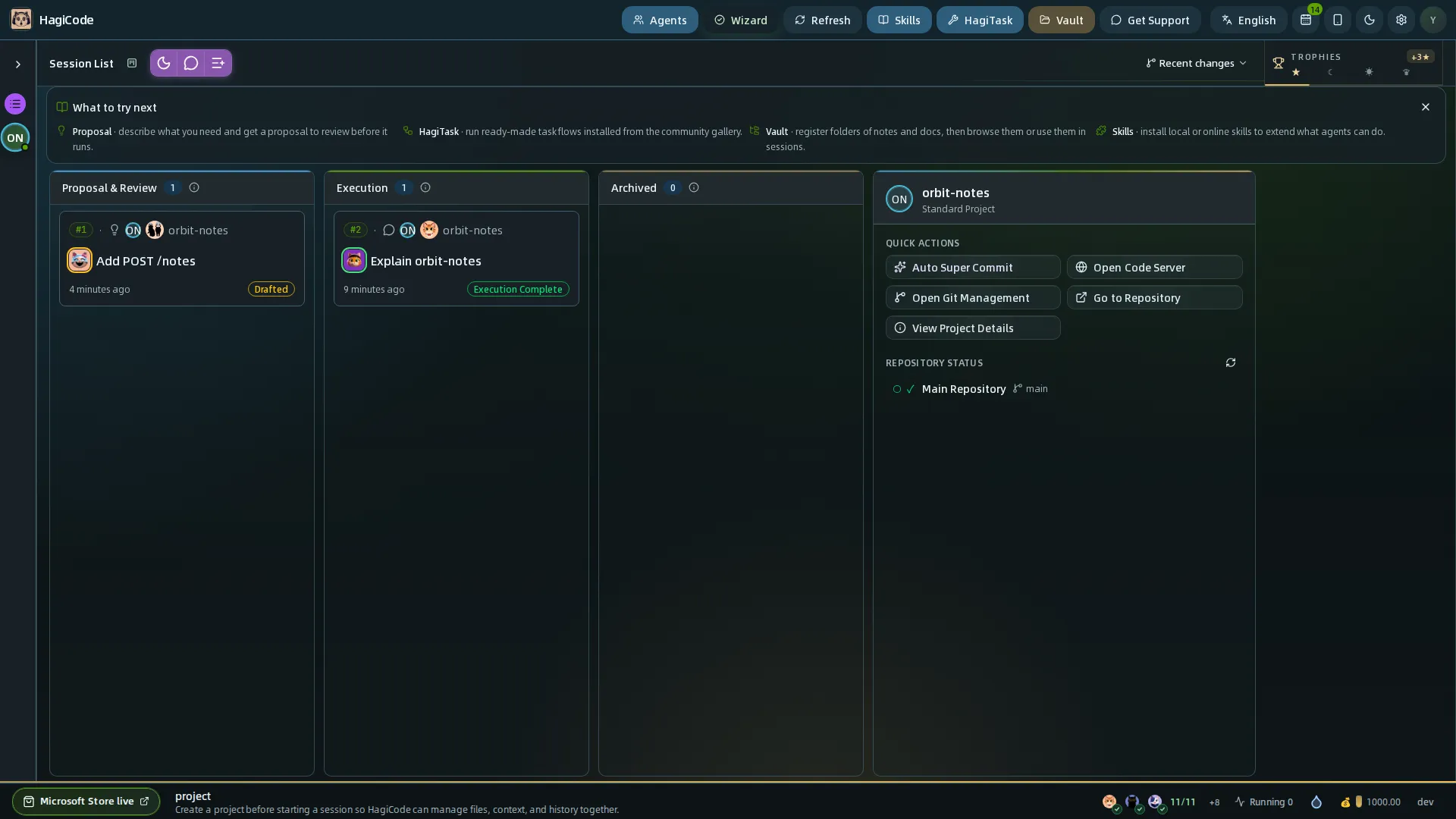
Task: Open the Explain orbit-notes session card
Action: click(x=457, y=259)
